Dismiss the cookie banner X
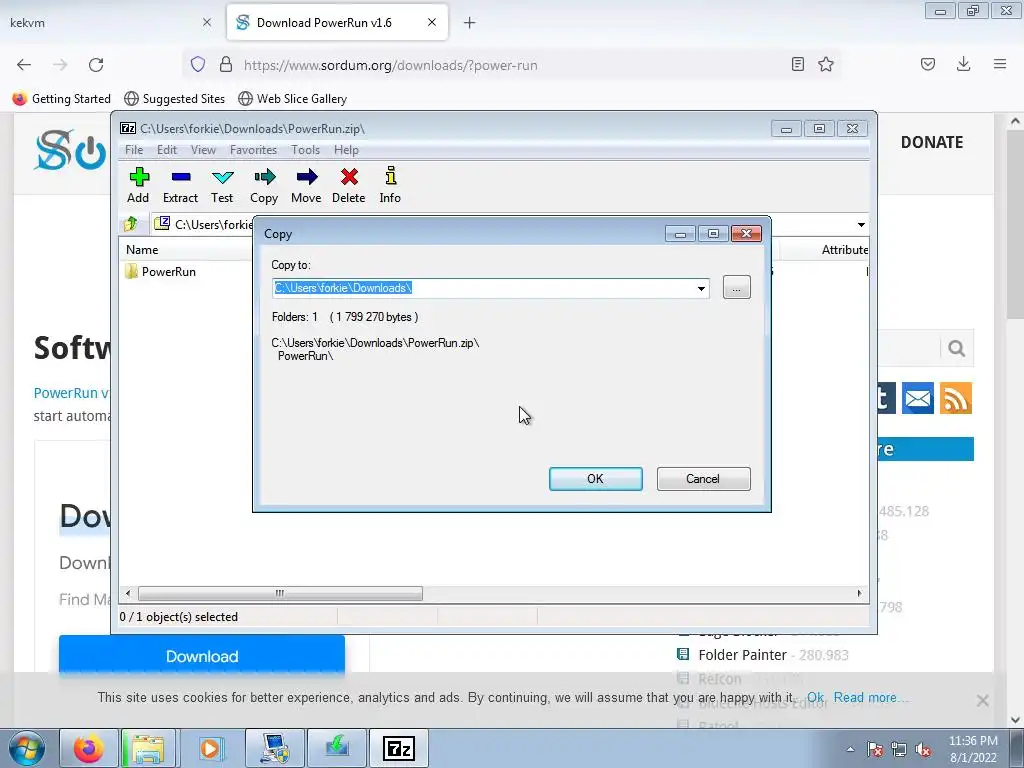1024x768 pixels. (982, 700)
